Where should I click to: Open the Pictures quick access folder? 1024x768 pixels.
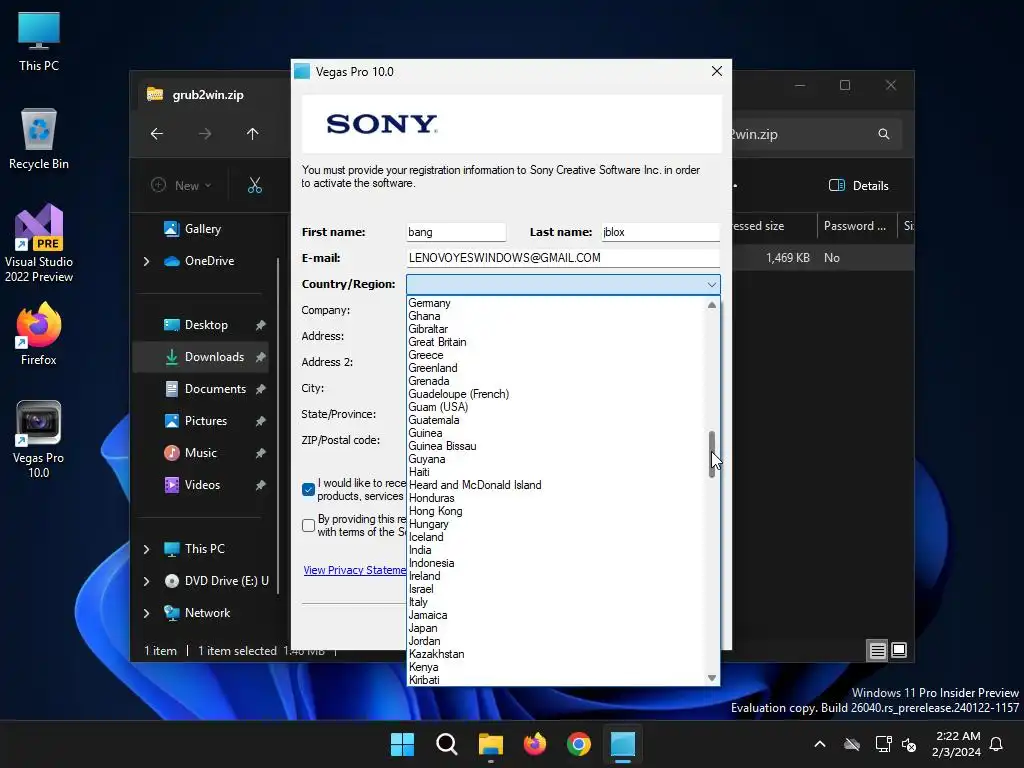(202, 421)
